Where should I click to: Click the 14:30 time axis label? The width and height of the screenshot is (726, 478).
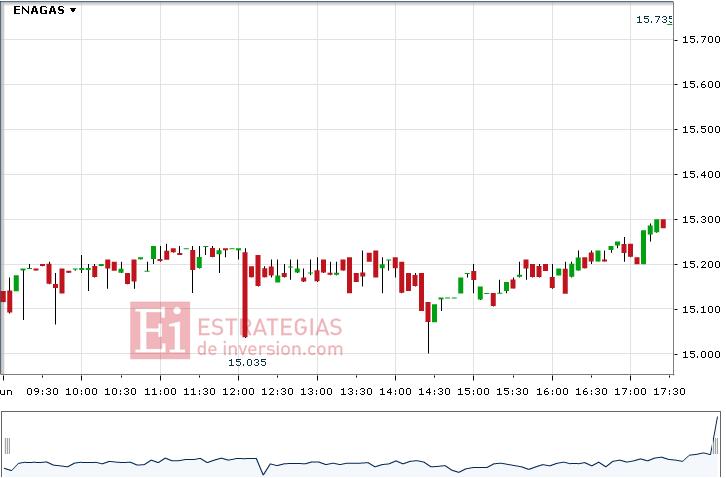pos(434,391)
